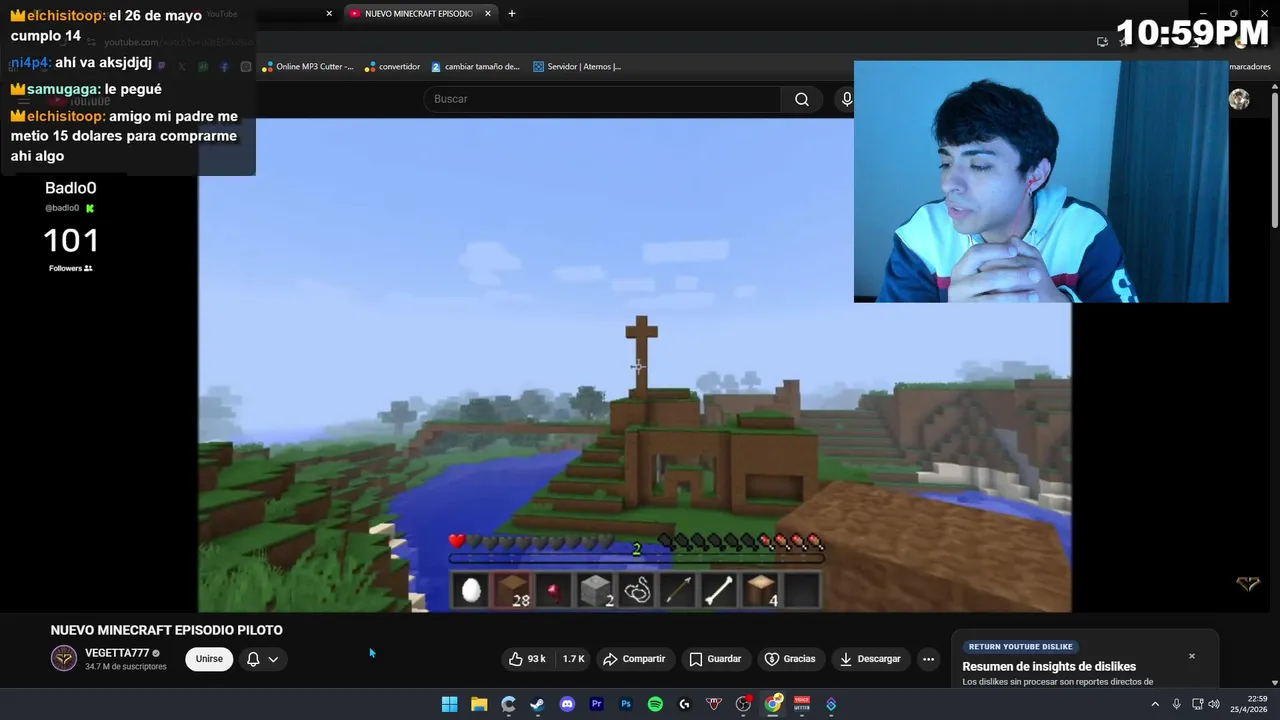Open the VEGETTA777 channel avatar
The height and width of the screenshot is (720, 1280).
tap(64, 658)
